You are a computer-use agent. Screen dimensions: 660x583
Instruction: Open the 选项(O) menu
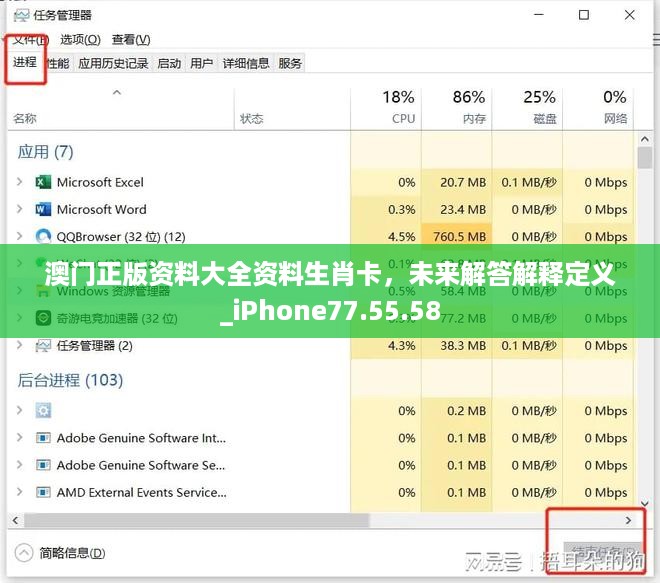(80, 40)
